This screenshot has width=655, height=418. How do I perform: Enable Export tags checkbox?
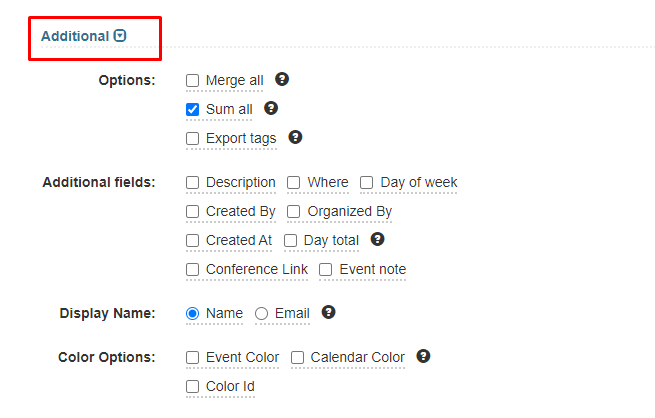[193, 138]
